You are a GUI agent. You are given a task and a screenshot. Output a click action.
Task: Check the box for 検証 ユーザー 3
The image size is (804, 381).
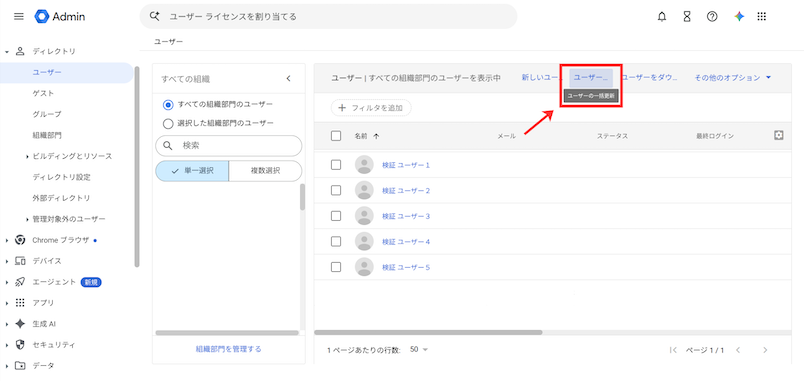[x=336, y=216]
